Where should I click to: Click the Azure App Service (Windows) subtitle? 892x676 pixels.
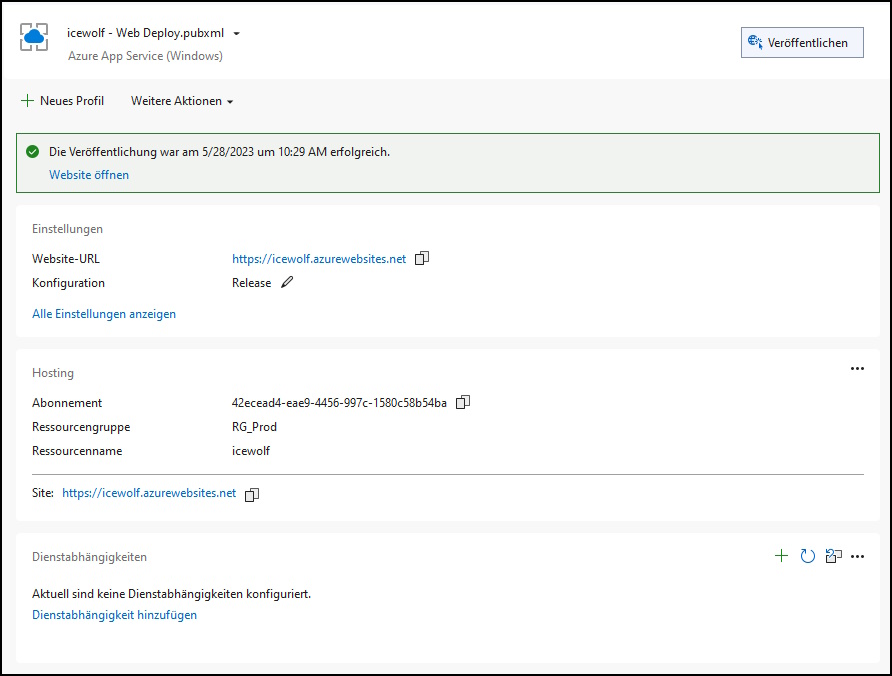(146, 56)
